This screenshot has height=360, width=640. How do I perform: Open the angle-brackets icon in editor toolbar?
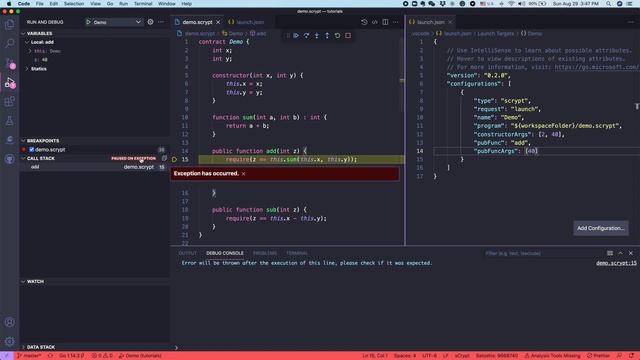point(375,22)
